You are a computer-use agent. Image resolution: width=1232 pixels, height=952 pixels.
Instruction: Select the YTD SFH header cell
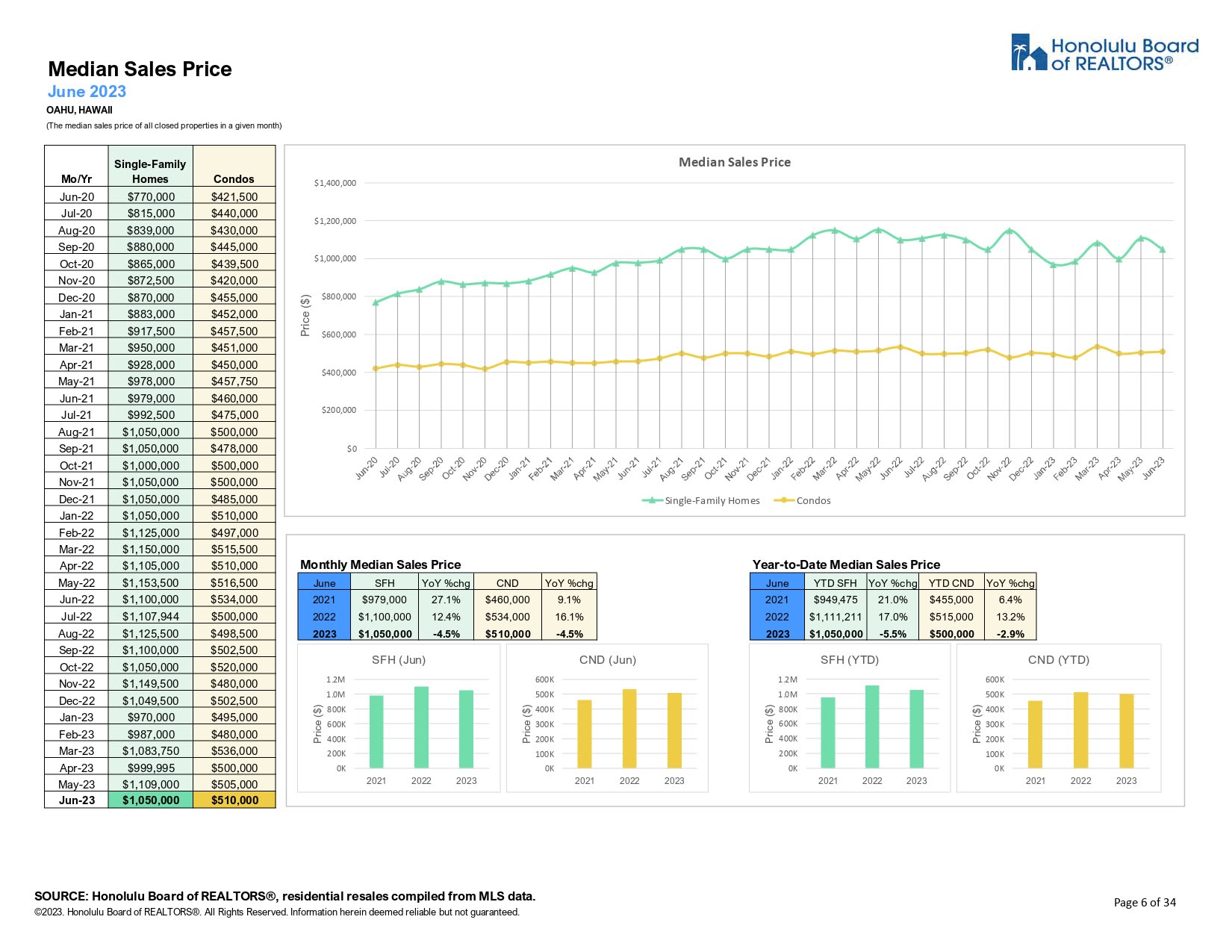point(836,582)
